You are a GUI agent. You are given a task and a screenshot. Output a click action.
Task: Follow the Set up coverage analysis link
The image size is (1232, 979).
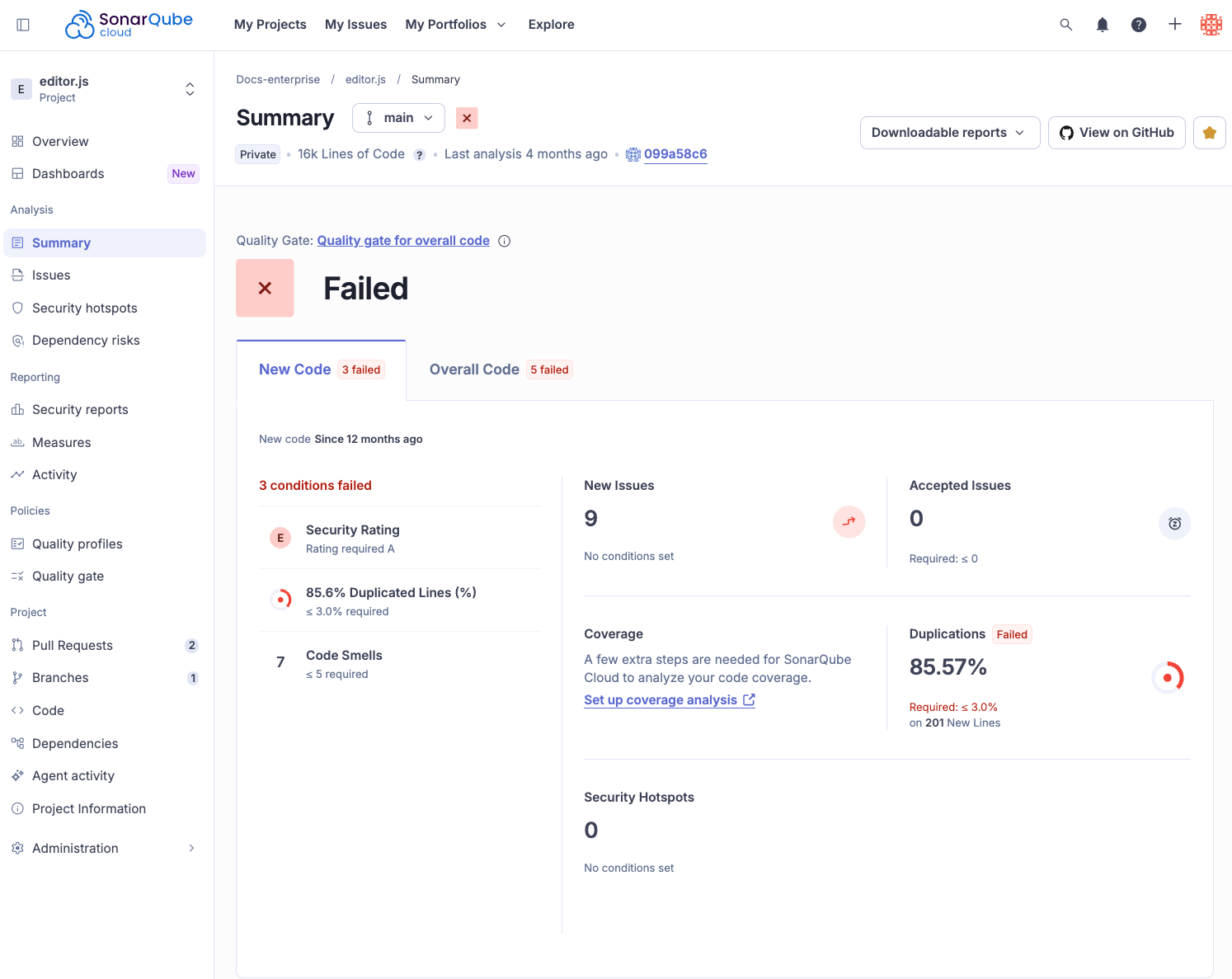670,700
